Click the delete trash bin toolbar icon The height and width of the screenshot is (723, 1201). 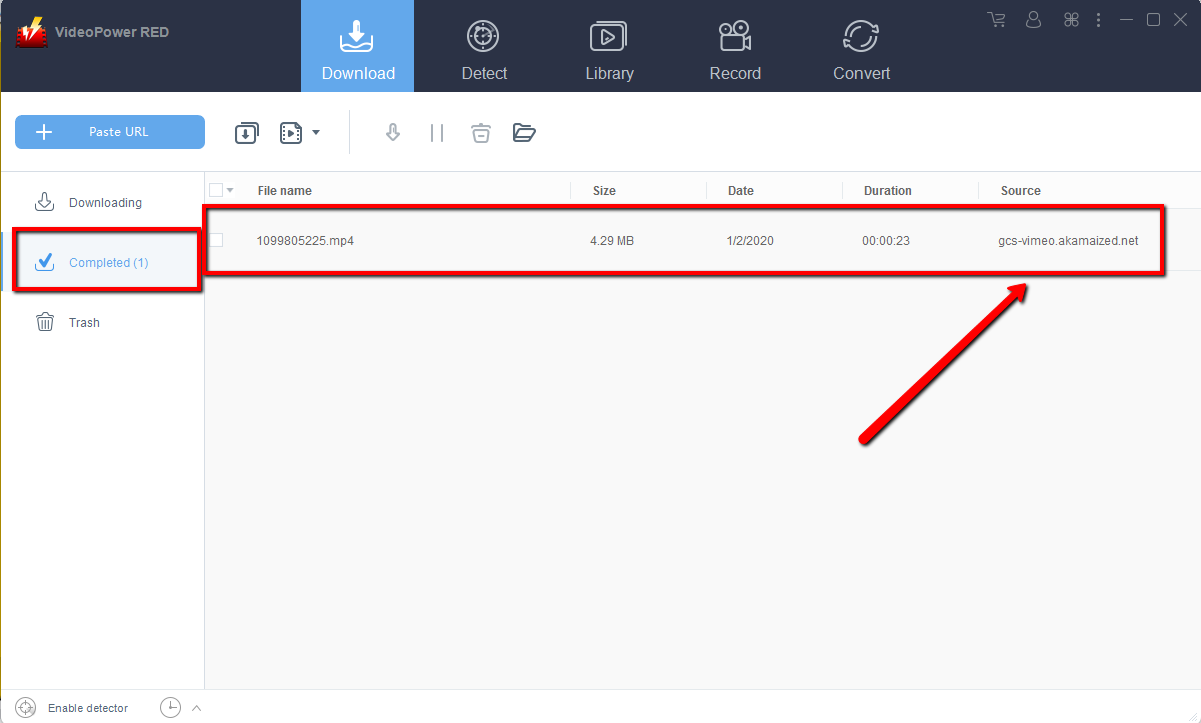coord(481,133)
